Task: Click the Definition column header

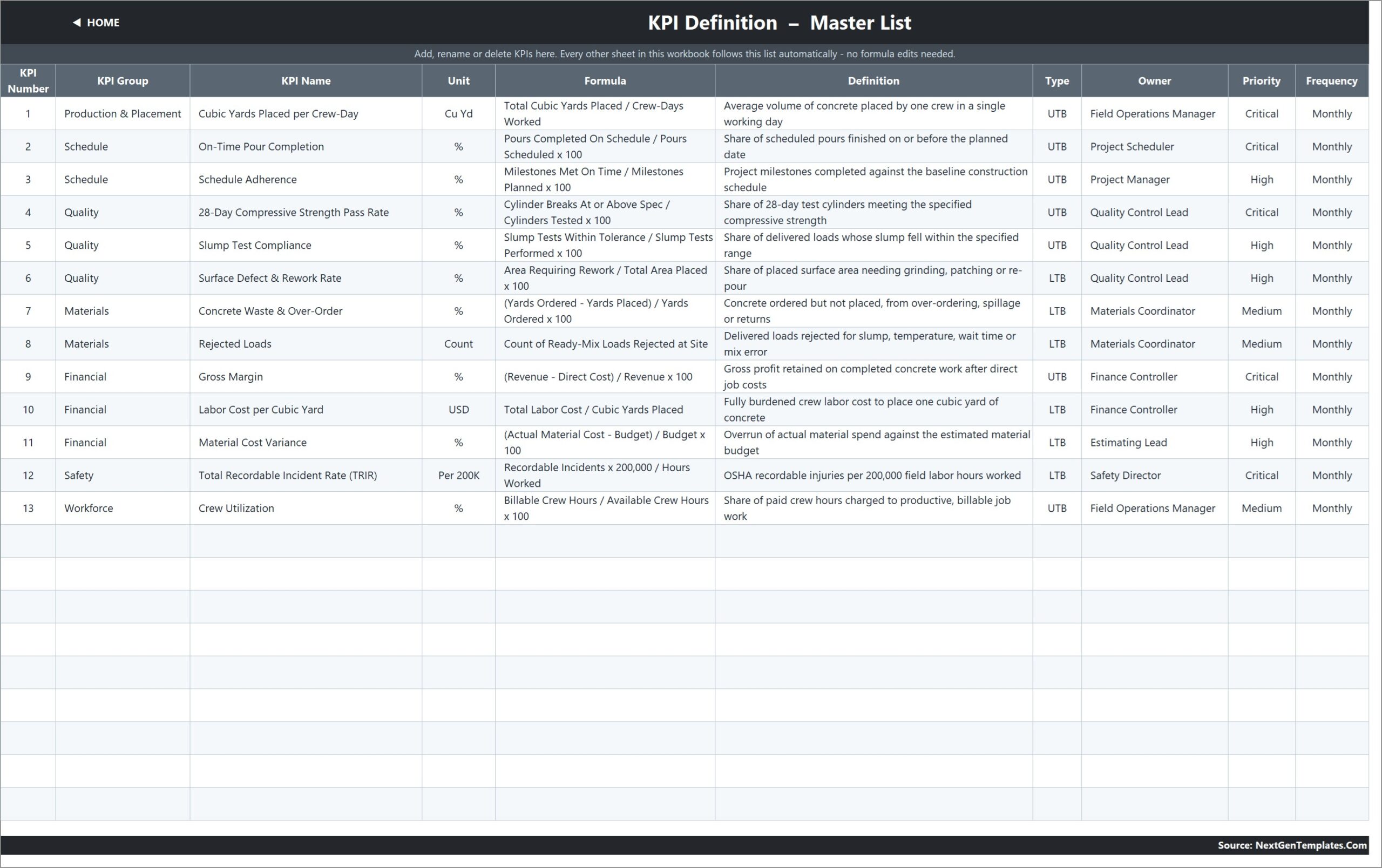Action: (x=873, y=80)
